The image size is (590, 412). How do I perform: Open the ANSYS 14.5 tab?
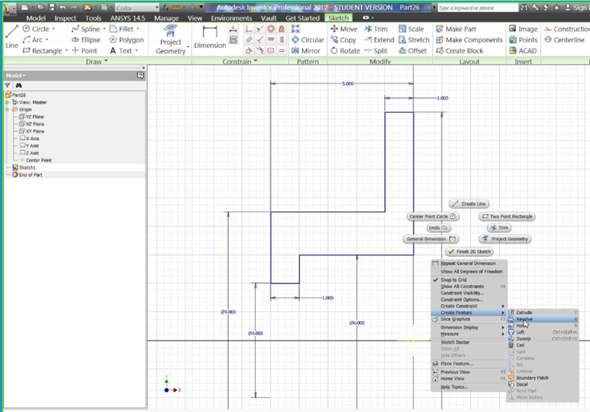(128, 18)
